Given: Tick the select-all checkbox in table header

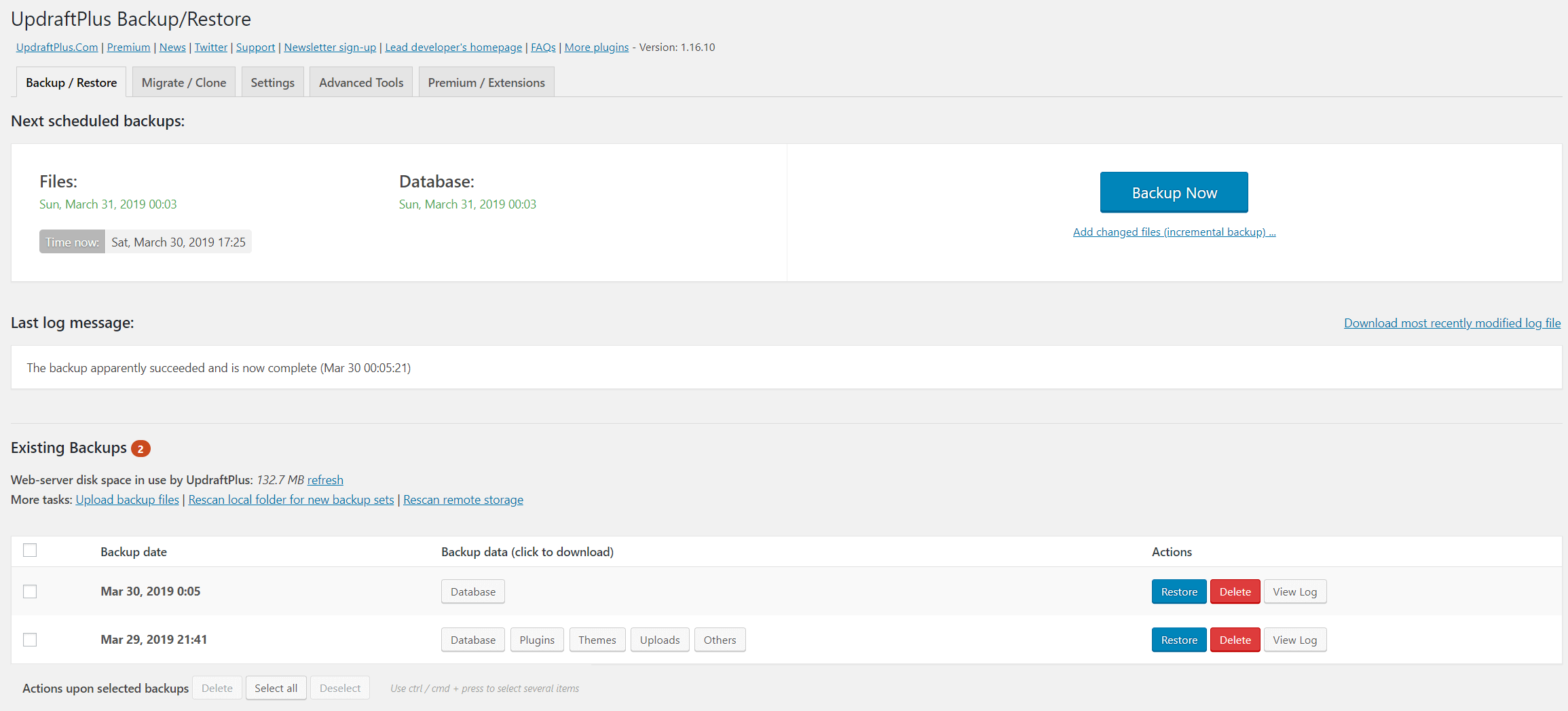Looking at the screenshot, I should tap(30, 550).
